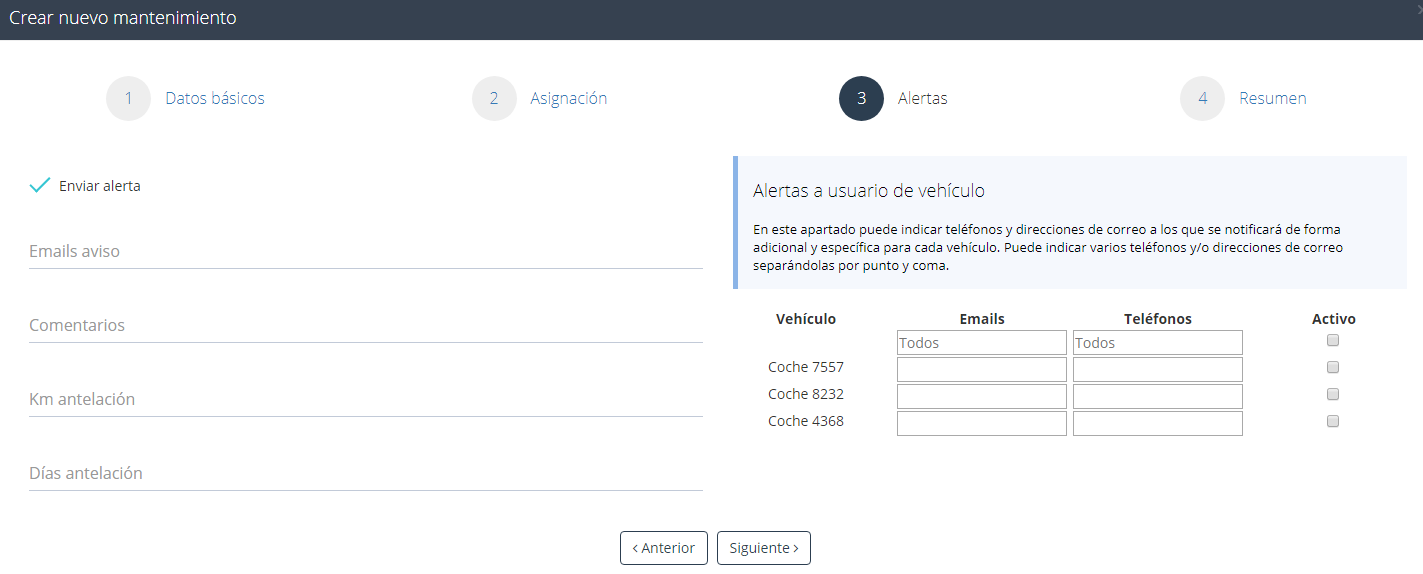The width and height of the screenshot is (1423, 574).
Task: Click the Todos teléfonos input box
Action: pyautogui.click(x=1157, y=343)
